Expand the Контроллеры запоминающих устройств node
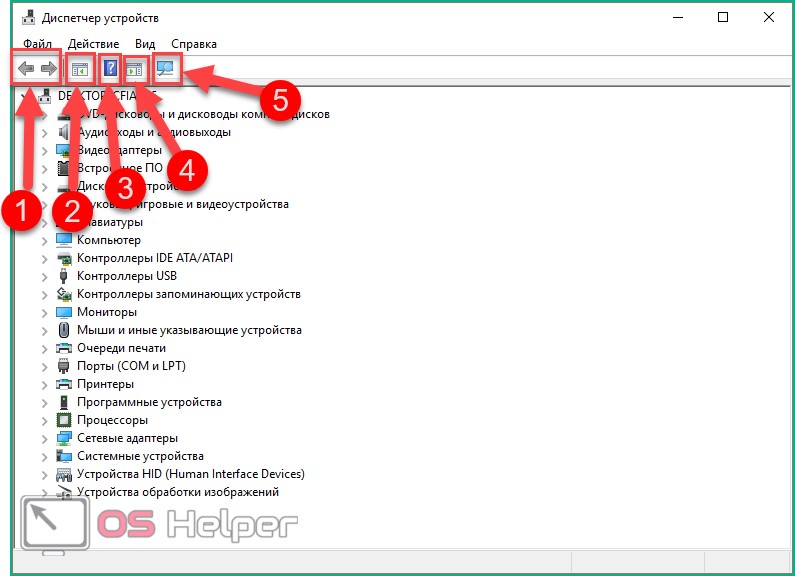This screenshot has height=576, width=795. coord(45,295)
